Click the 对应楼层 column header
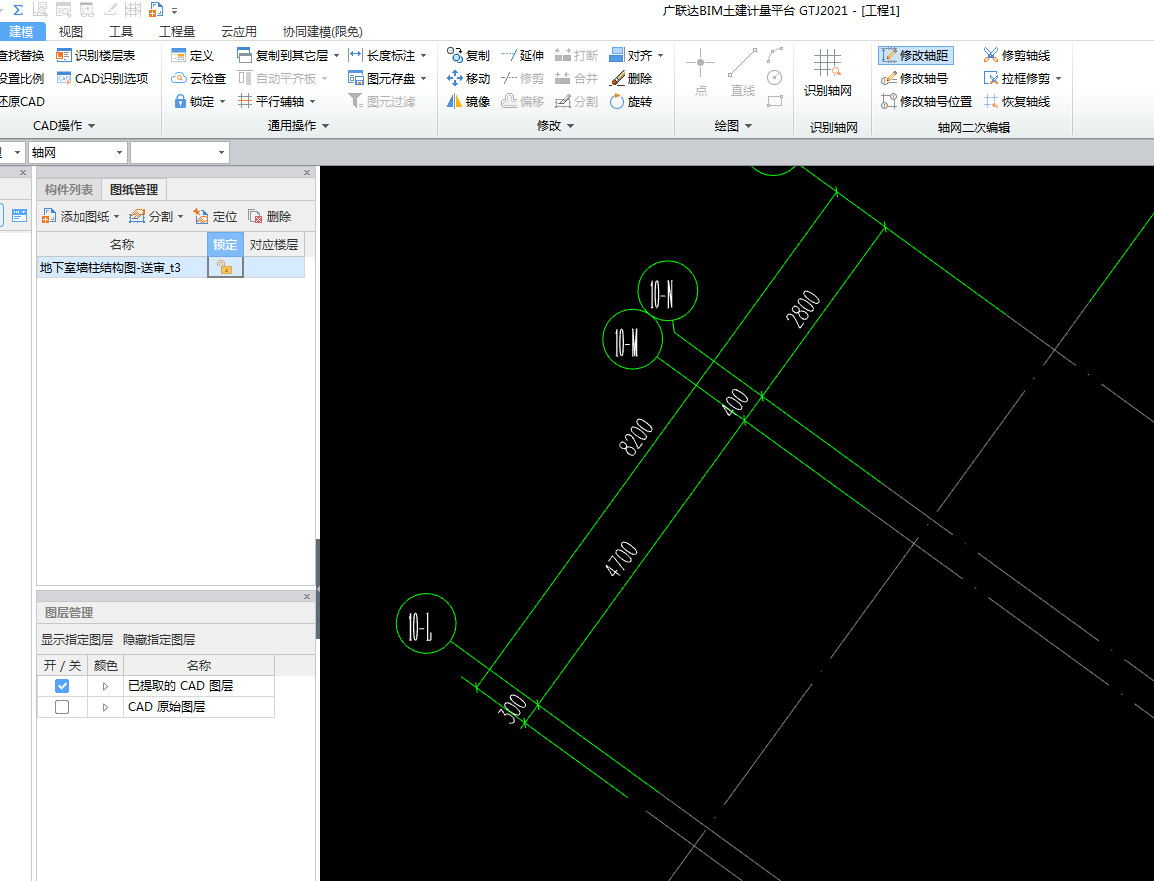This screenshot has height=881, width=1154. pos(274,244)
